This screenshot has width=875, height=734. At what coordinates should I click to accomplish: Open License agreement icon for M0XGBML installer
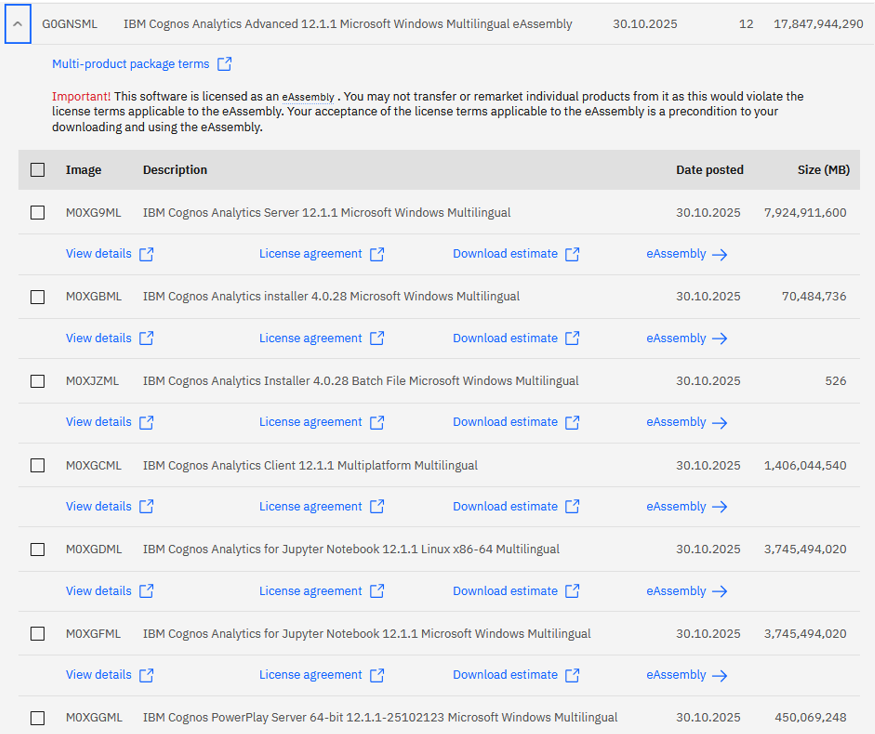point(377,339)
